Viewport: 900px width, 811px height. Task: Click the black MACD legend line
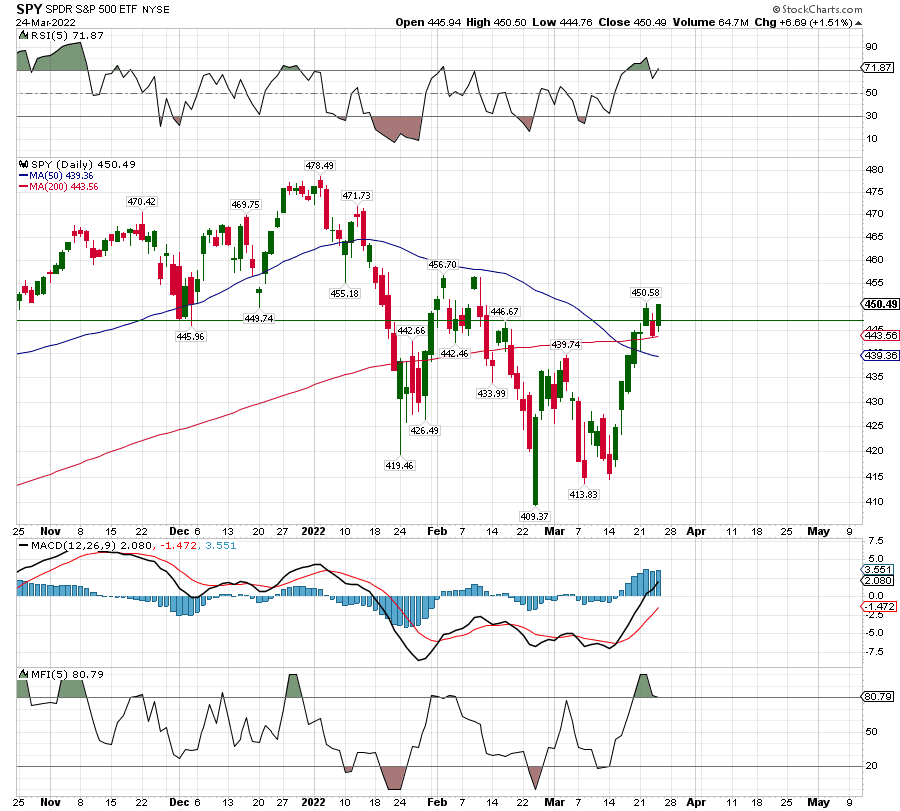pos(24,545)
